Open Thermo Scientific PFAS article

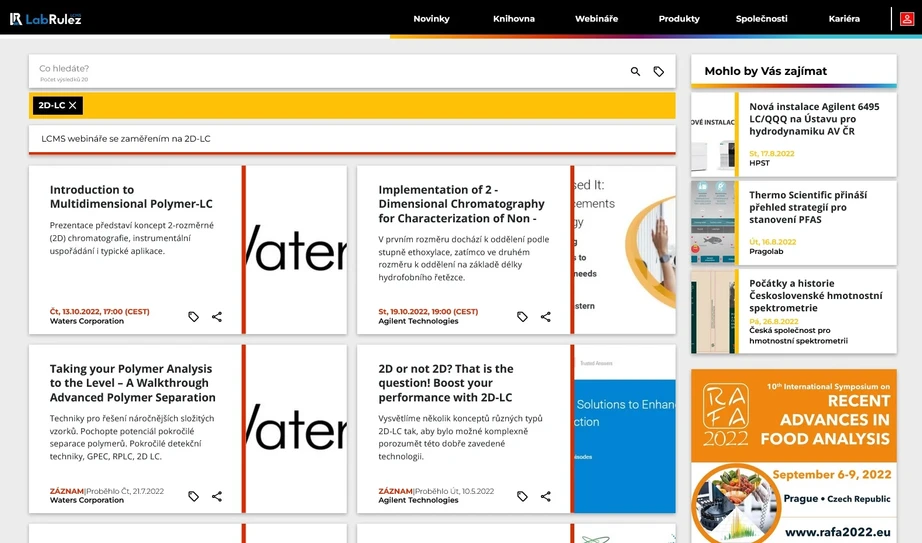[x=808, y=207]
